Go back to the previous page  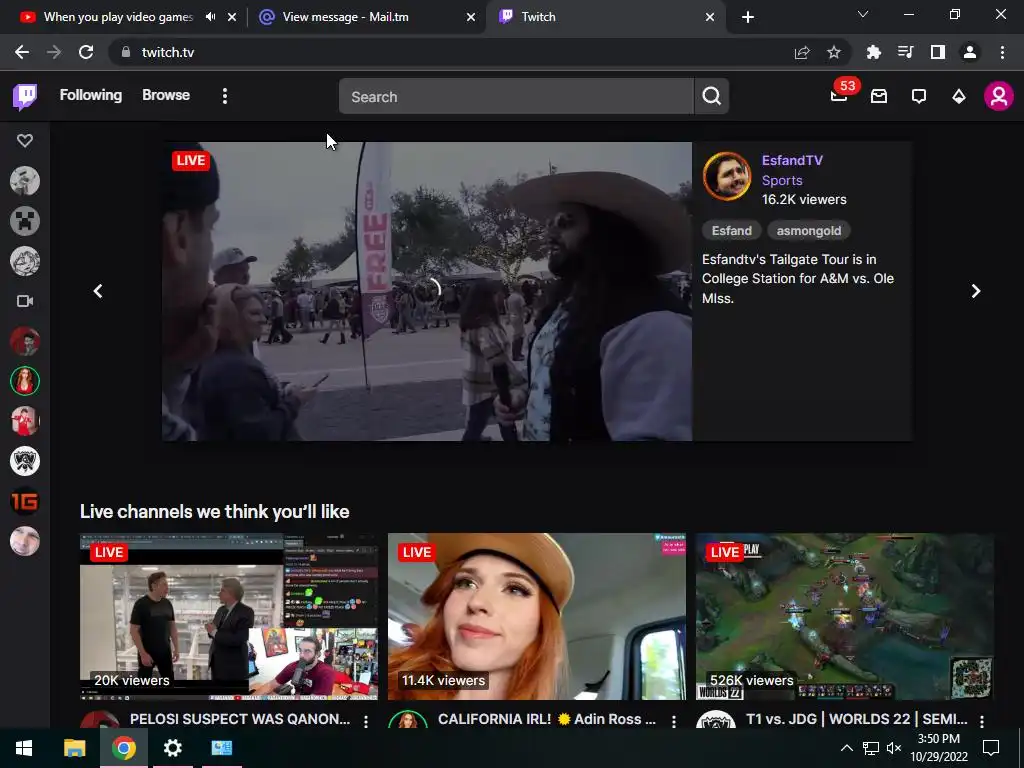[22, 52]
